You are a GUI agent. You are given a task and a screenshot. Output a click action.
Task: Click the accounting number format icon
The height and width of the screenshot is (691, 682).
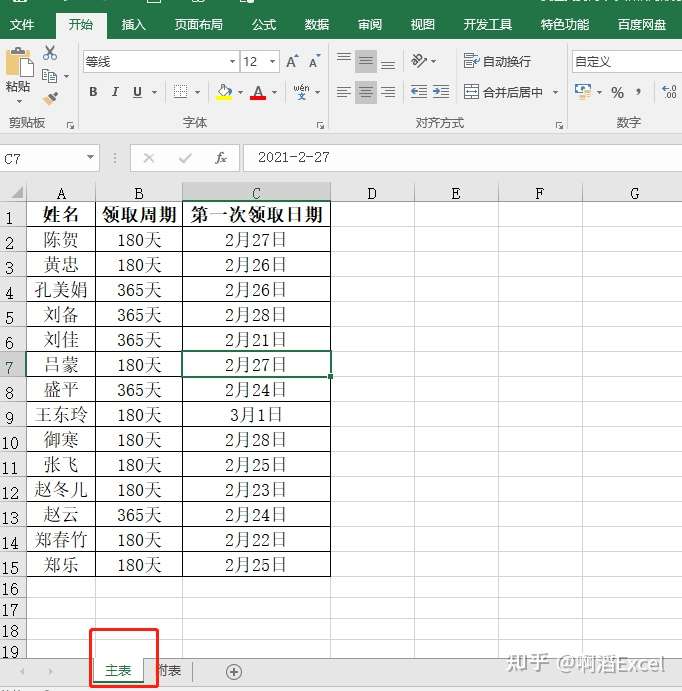[x=583, y=92]
